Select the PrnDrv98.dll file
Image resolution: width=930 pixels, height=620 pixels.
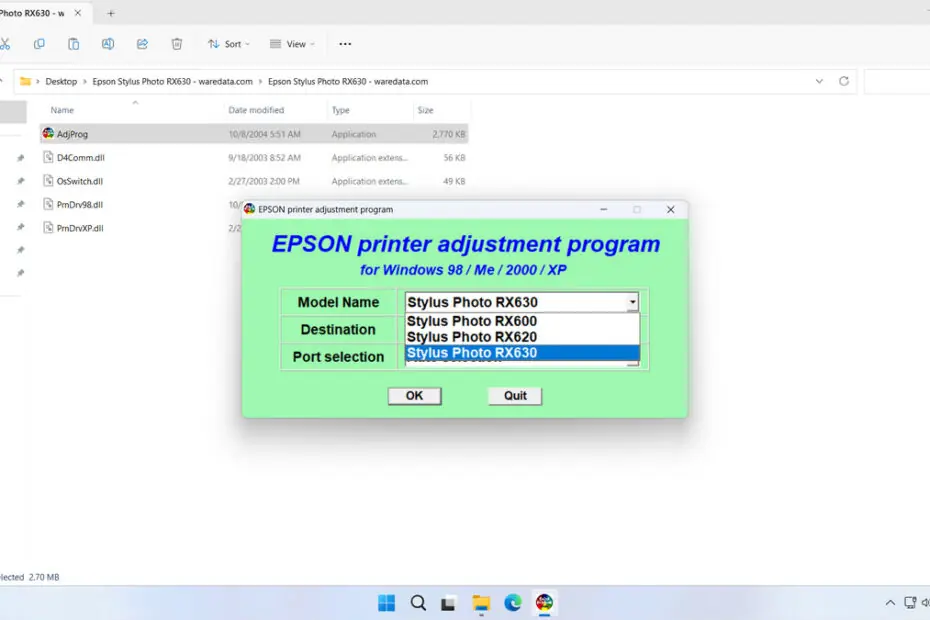81,205
